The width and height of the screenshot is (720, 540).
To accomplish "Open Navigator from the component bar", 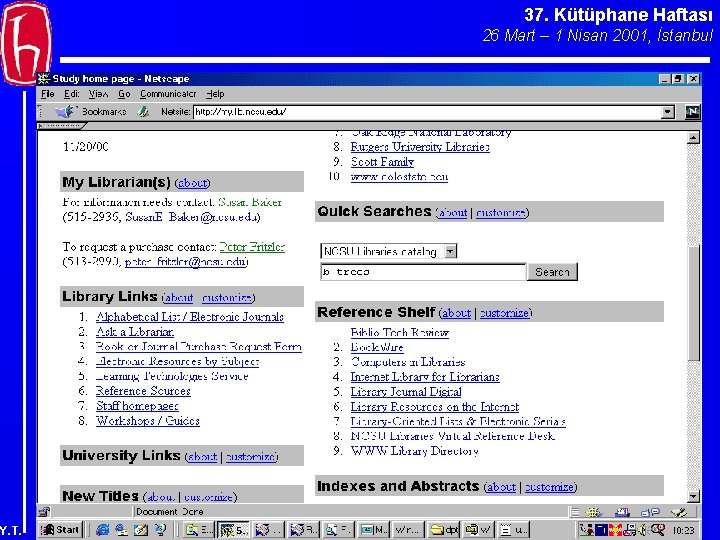I will pyautogui.click(x=593, y=512).
